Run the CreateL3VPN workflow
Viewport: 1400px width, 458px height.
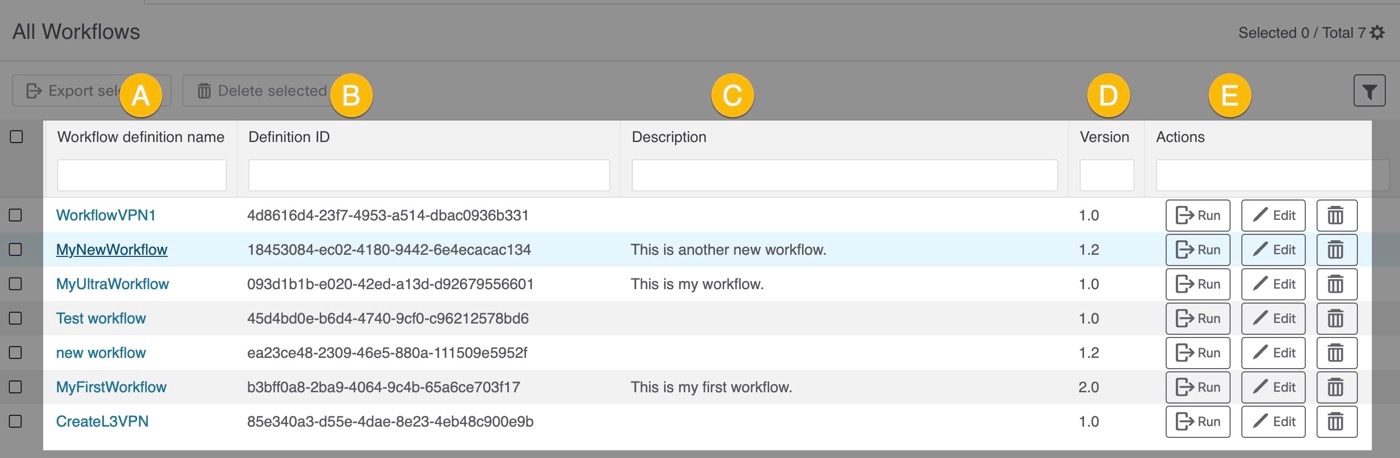pos(1198,421)
